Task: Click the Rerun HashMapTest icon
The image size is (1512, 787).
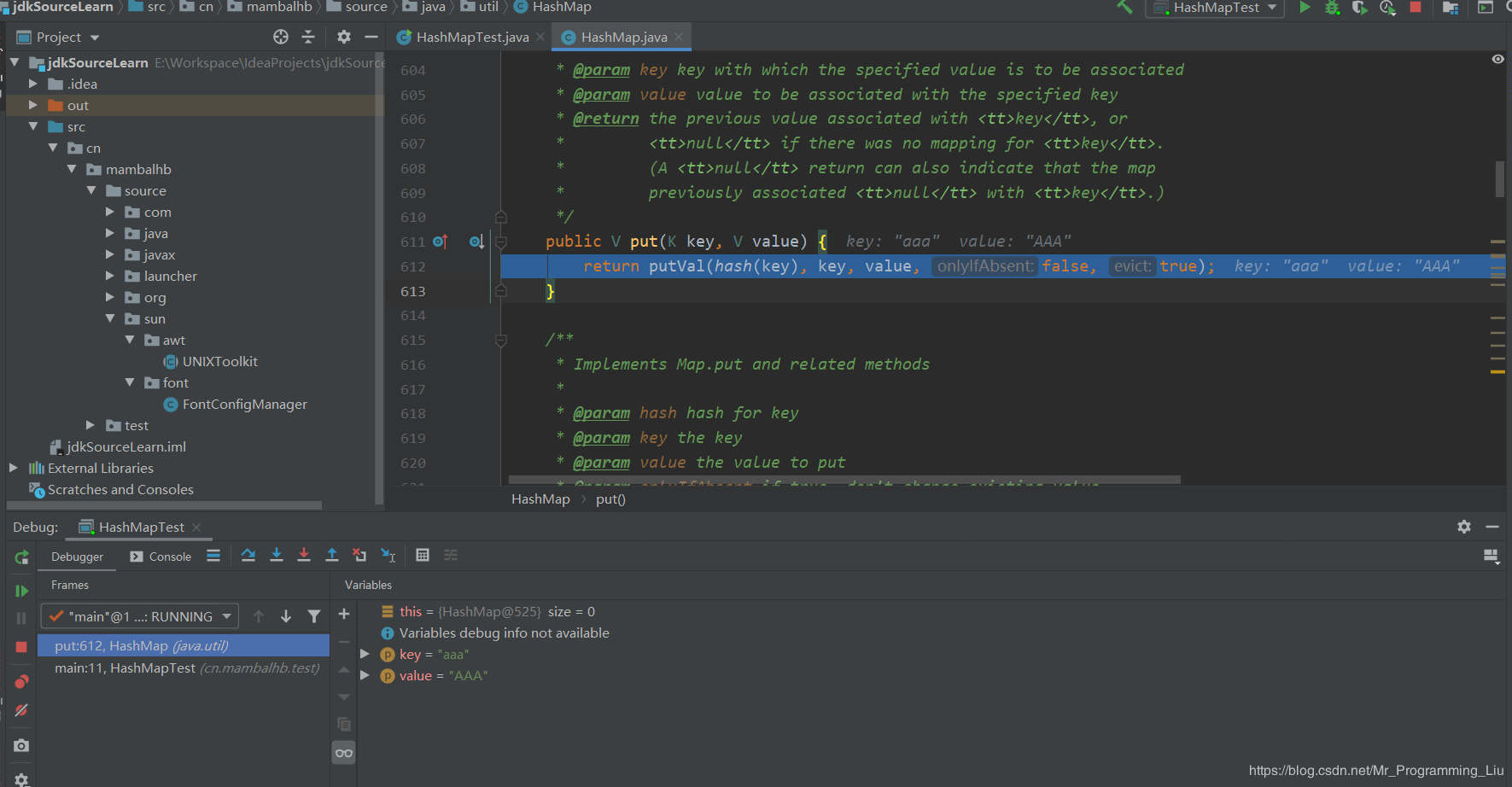Action: pyautogui.click(x=21, y=557)
